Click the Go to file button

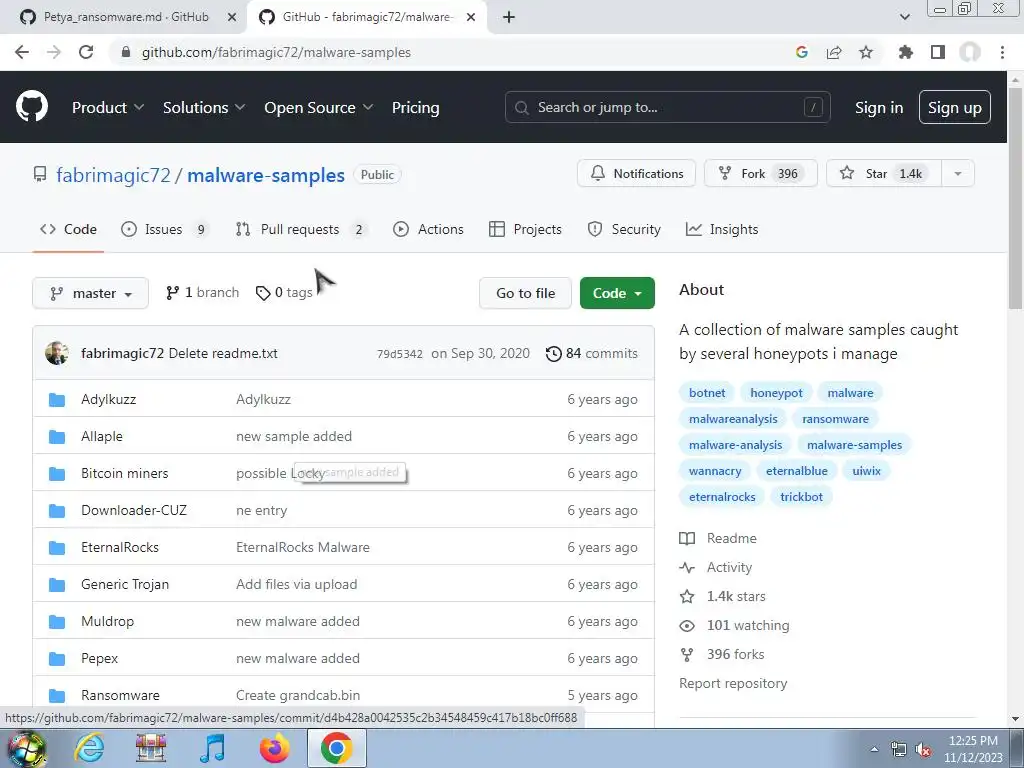pos(525,293)
